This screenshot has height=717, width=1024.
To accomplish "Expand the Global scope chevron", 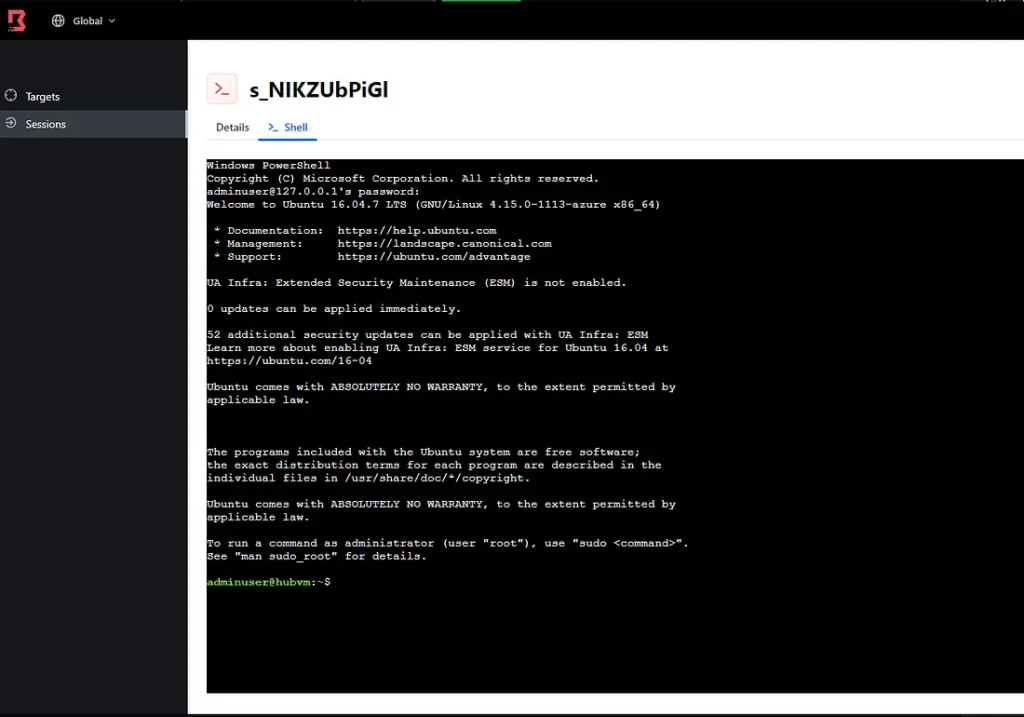I will point(112,21).
